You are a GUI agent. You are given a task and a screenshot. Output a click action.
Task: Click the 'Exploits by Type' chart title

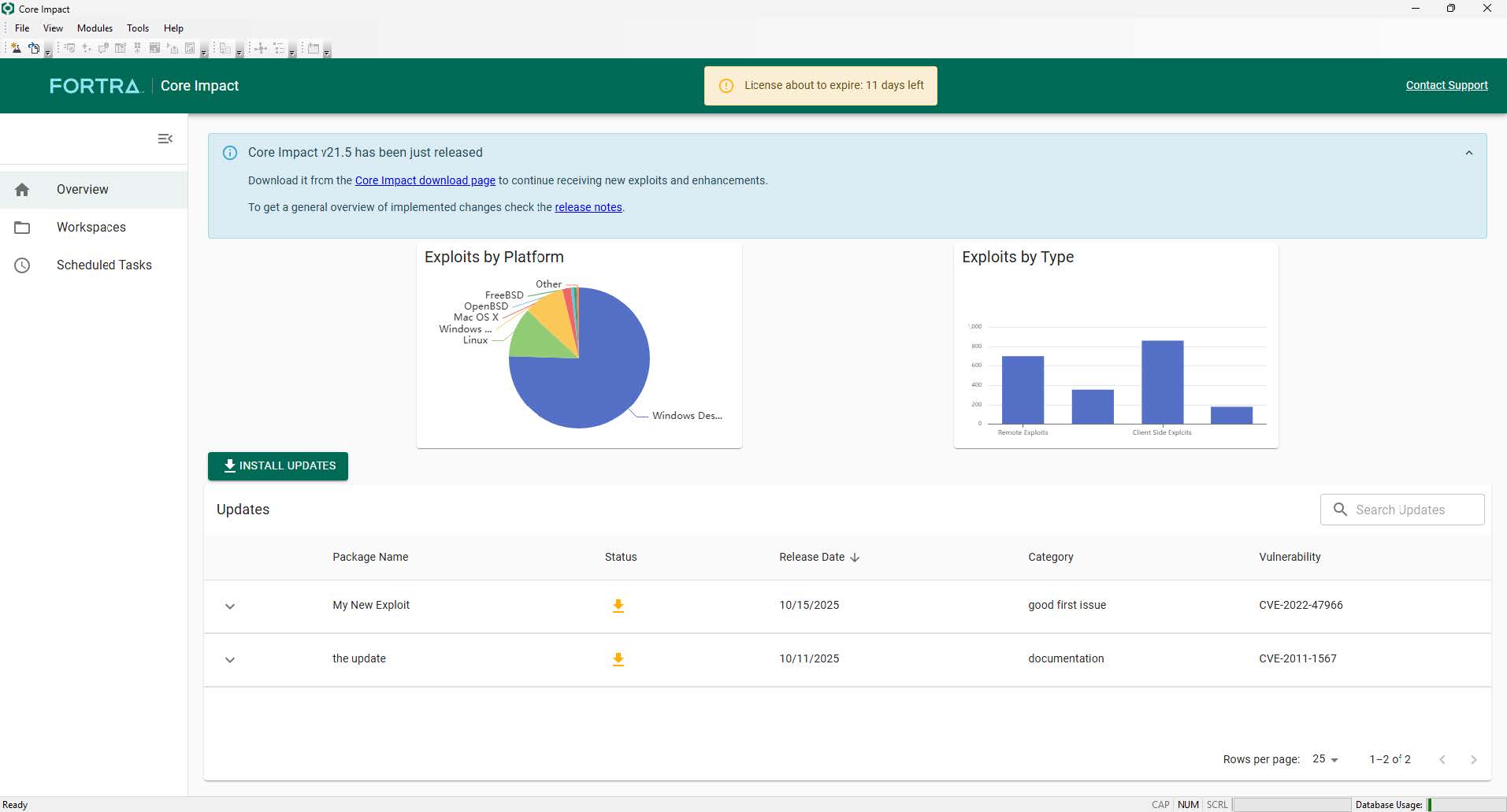1018,258
